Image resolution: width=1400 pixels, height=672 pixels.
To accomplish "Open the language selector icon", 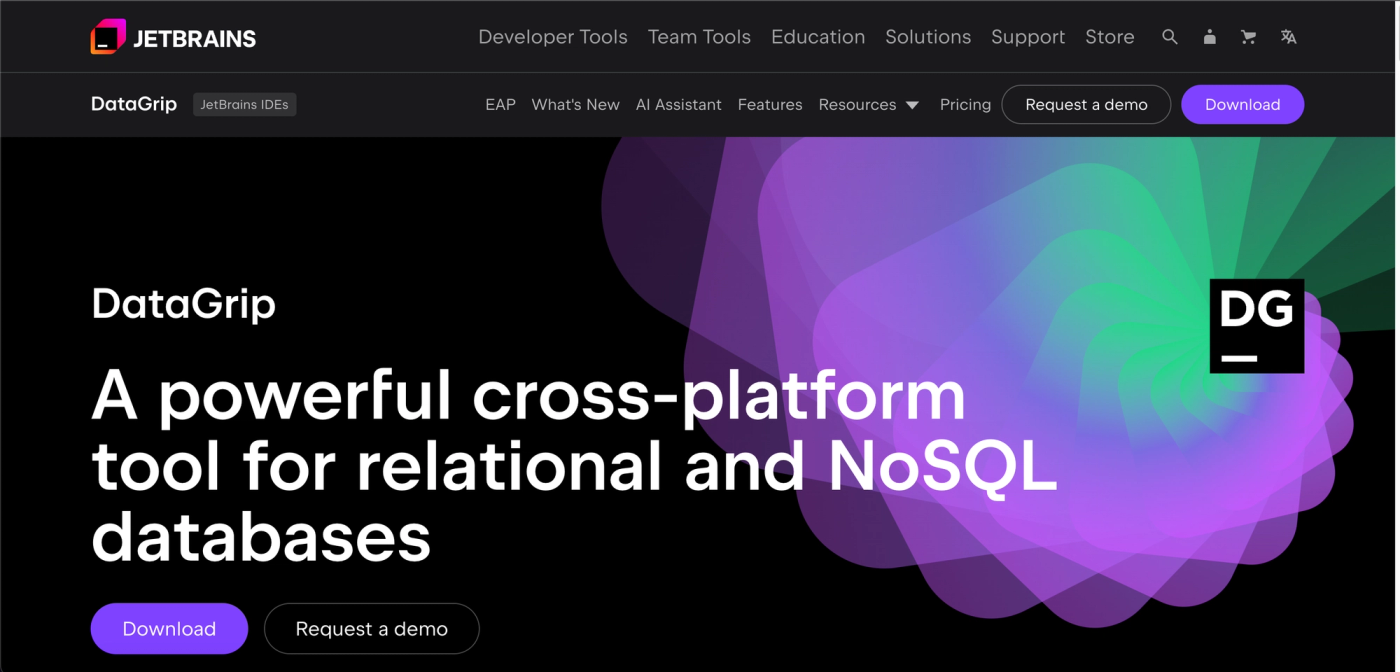I will tap(1289, 37).
